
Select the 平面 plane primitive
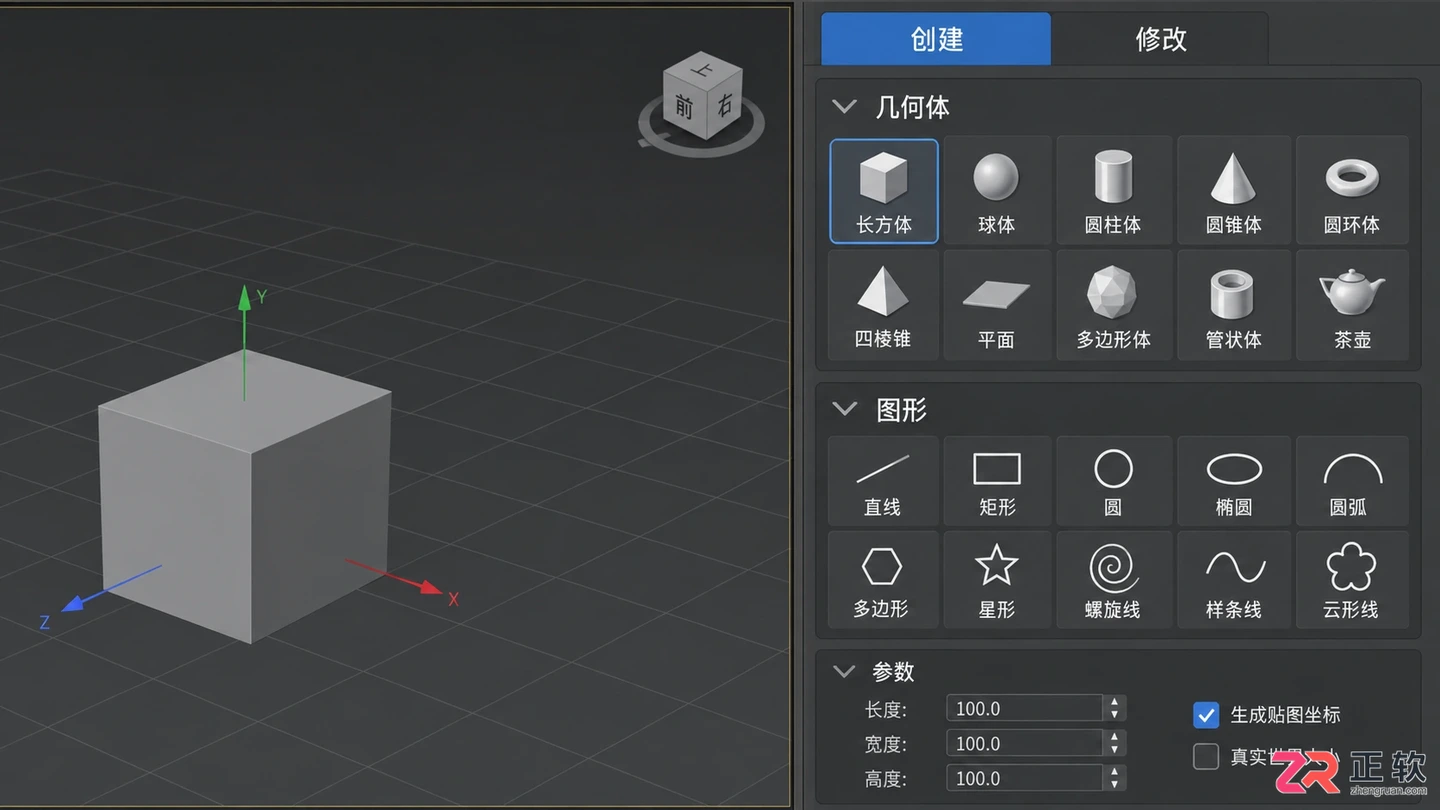997,305
